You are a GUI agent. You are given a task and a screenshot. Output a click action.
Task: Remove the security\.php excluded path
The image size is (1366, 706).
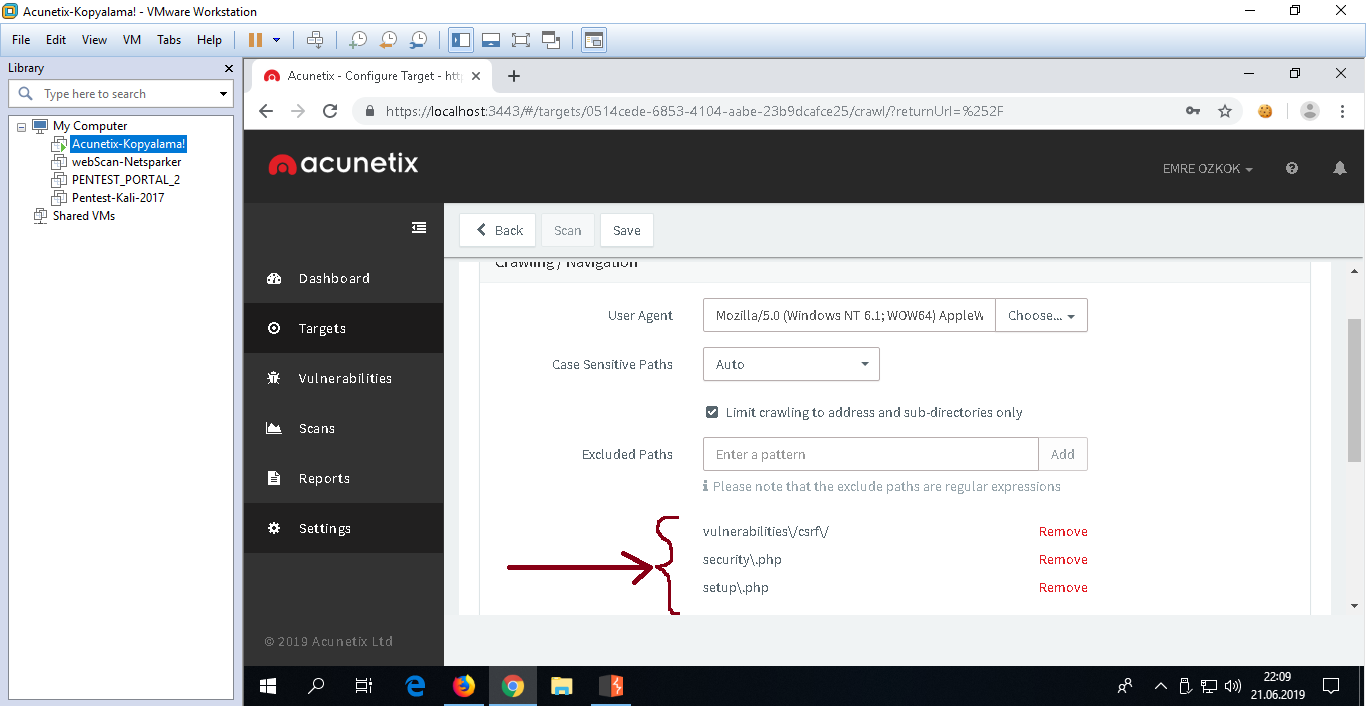(1062, 560)
